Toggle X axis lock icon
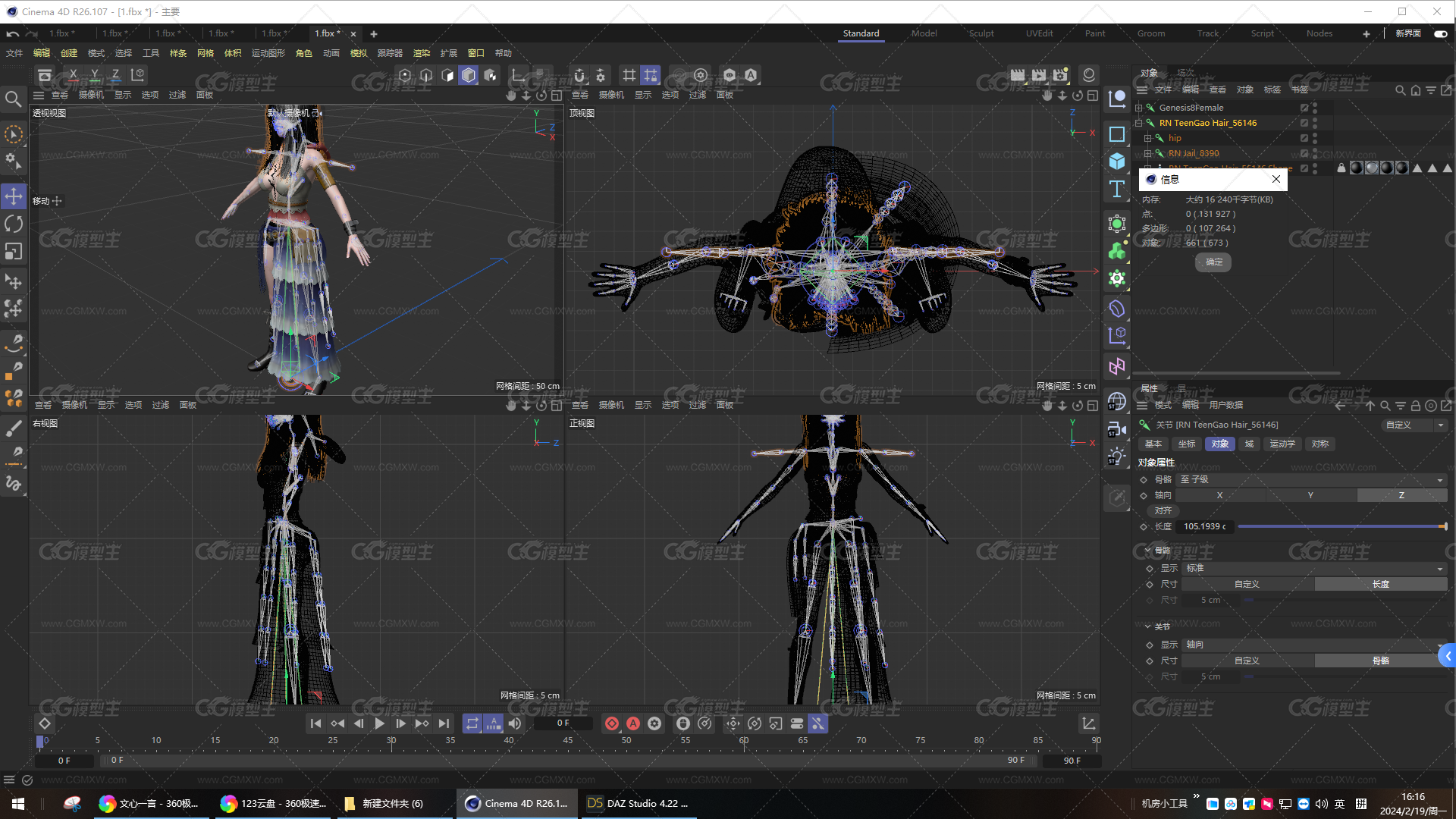Viewport: 1456px width, 819px height. click(x=73, y=75)
